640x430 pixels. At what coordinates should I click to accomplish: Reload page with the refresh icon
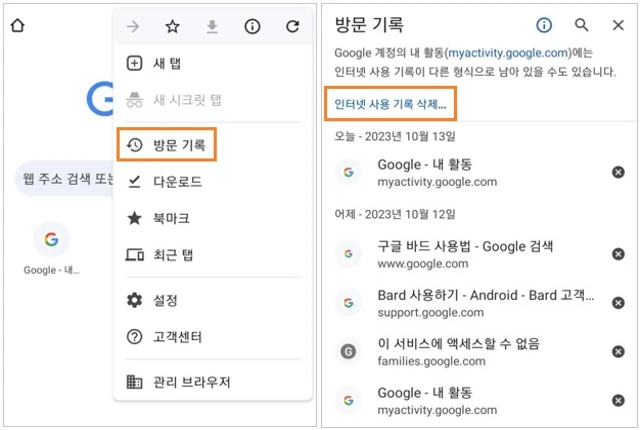point(292,27)
